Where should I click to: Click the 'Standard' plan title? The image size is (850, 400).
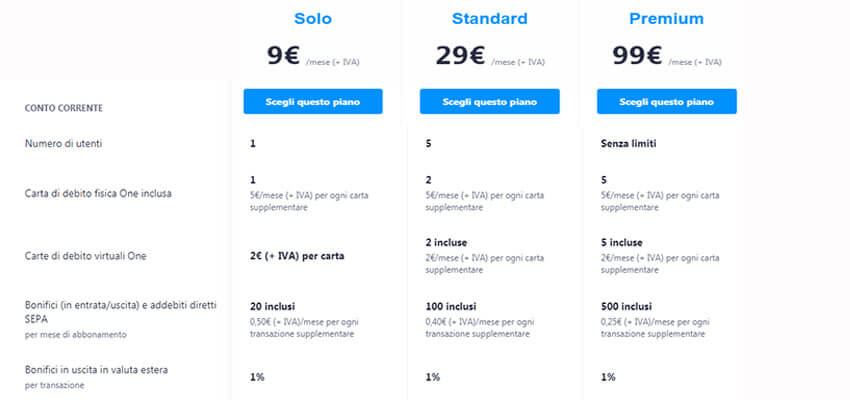click(x=490, y=19)
